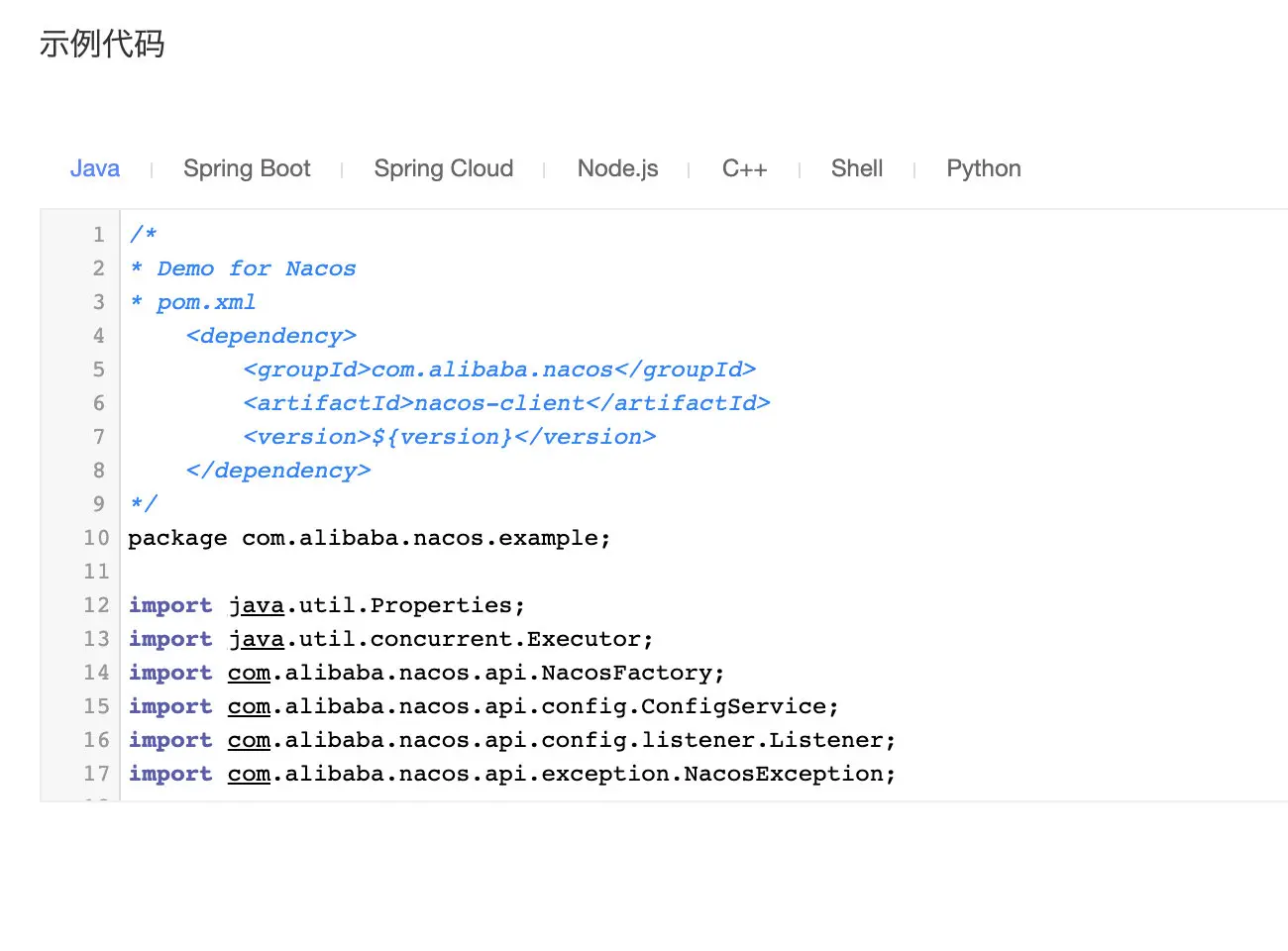The width and height of the screenshot is (1288, 951).
Task: Click the Demo for Nacos comment
Action: [x=256, y=268]
